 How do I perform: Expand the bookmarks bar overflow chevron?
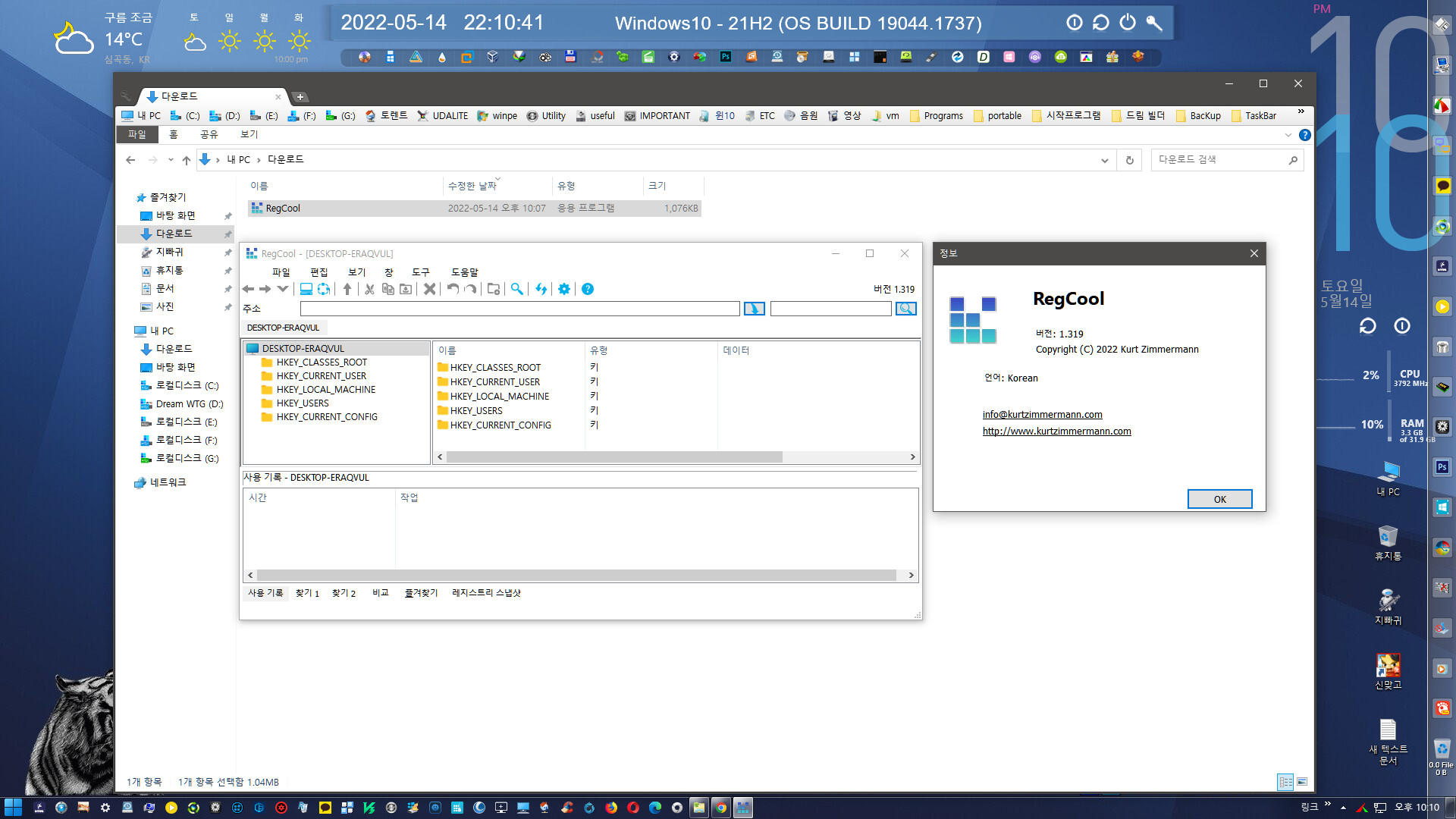click(x=1301, y=112)
